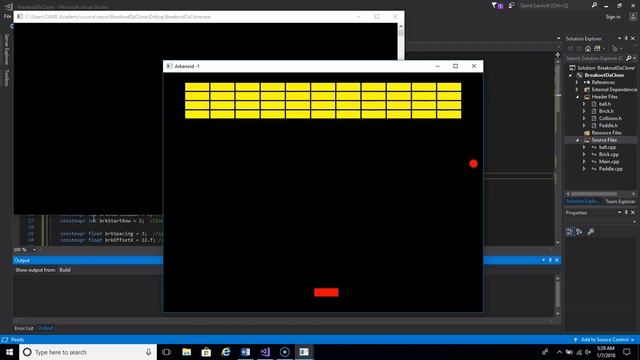Click the Quick Launch magnifier icon
Viewport: 640px width, 360px height.
pyautogui.click(x=594, y=5)
